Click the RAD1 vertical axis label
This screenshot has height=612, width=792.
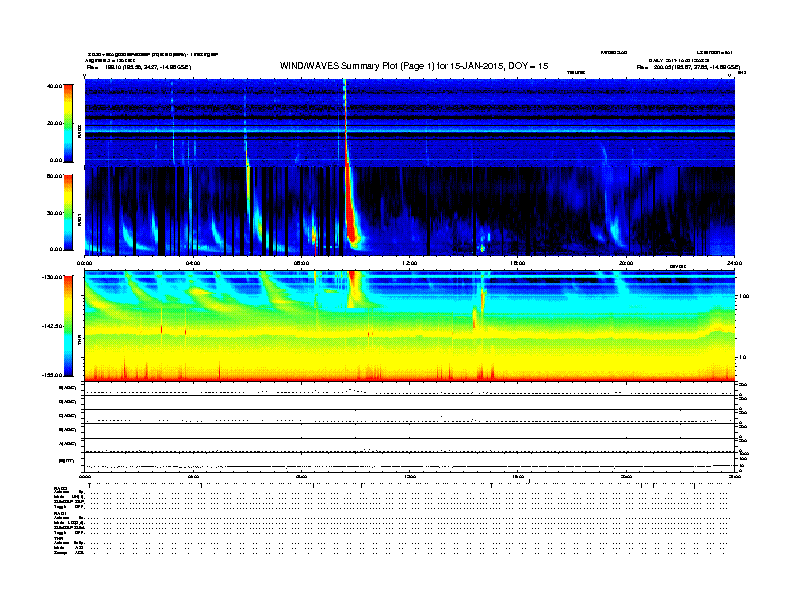pos(79,220)
